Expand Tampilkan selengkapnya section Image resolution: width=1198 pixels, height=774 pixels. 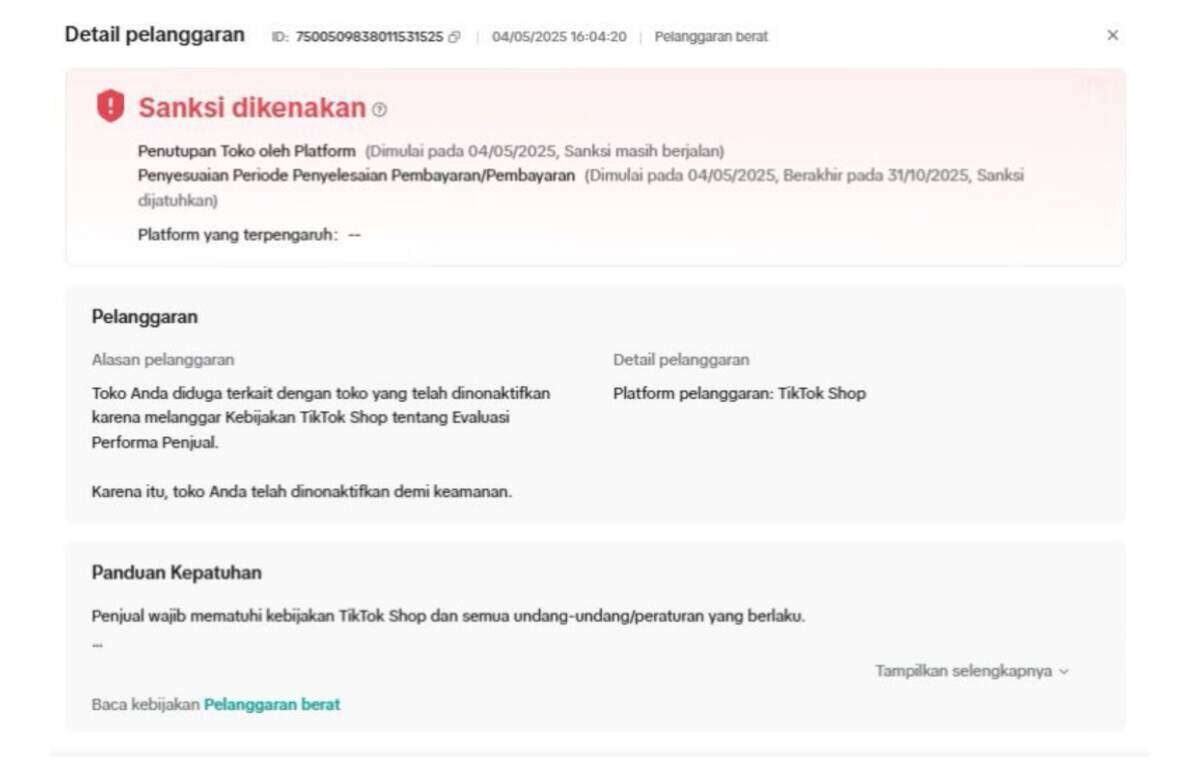tap(972, 671)
